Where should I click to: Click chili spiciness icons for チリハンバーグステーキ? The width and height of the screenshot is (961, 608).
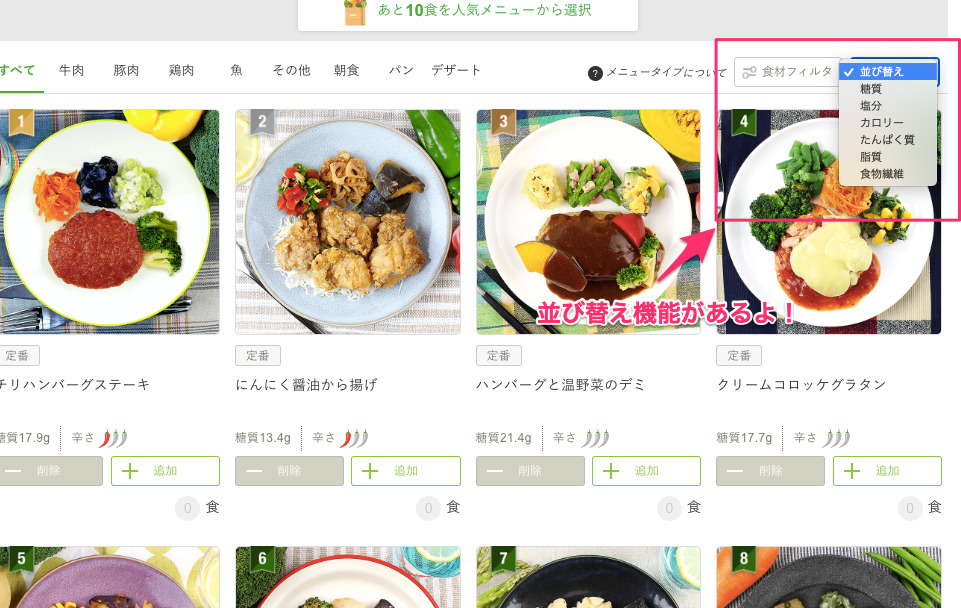[113, 438]
